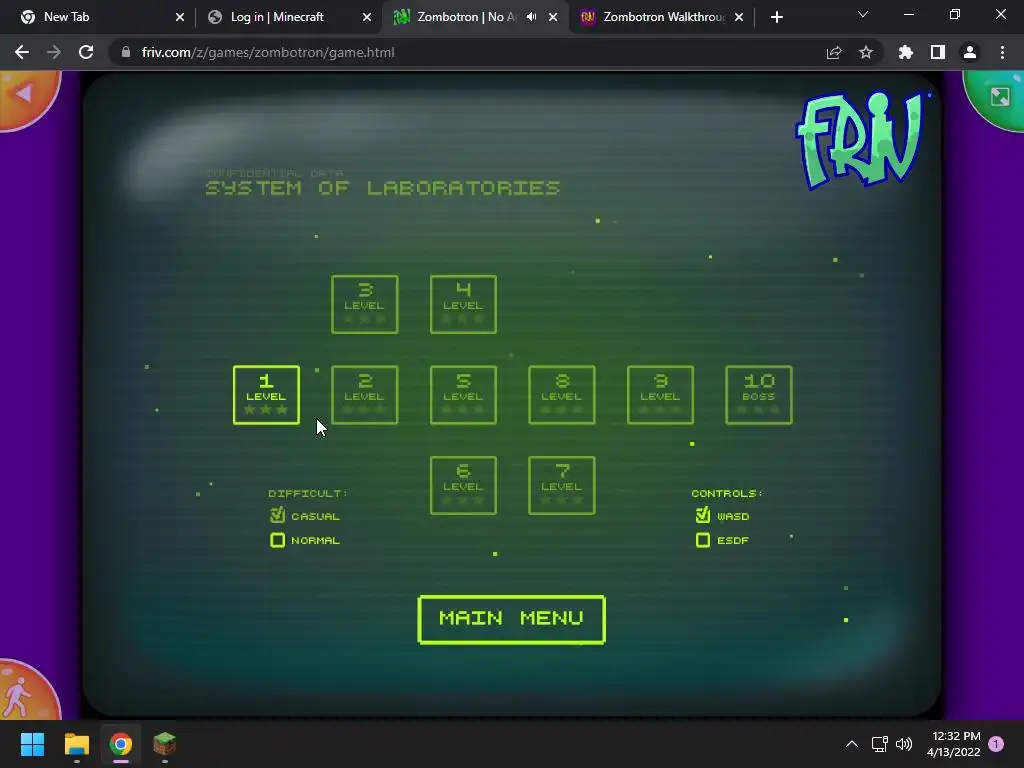
Task: Open a new browser tab
Action: coord(776,17)
